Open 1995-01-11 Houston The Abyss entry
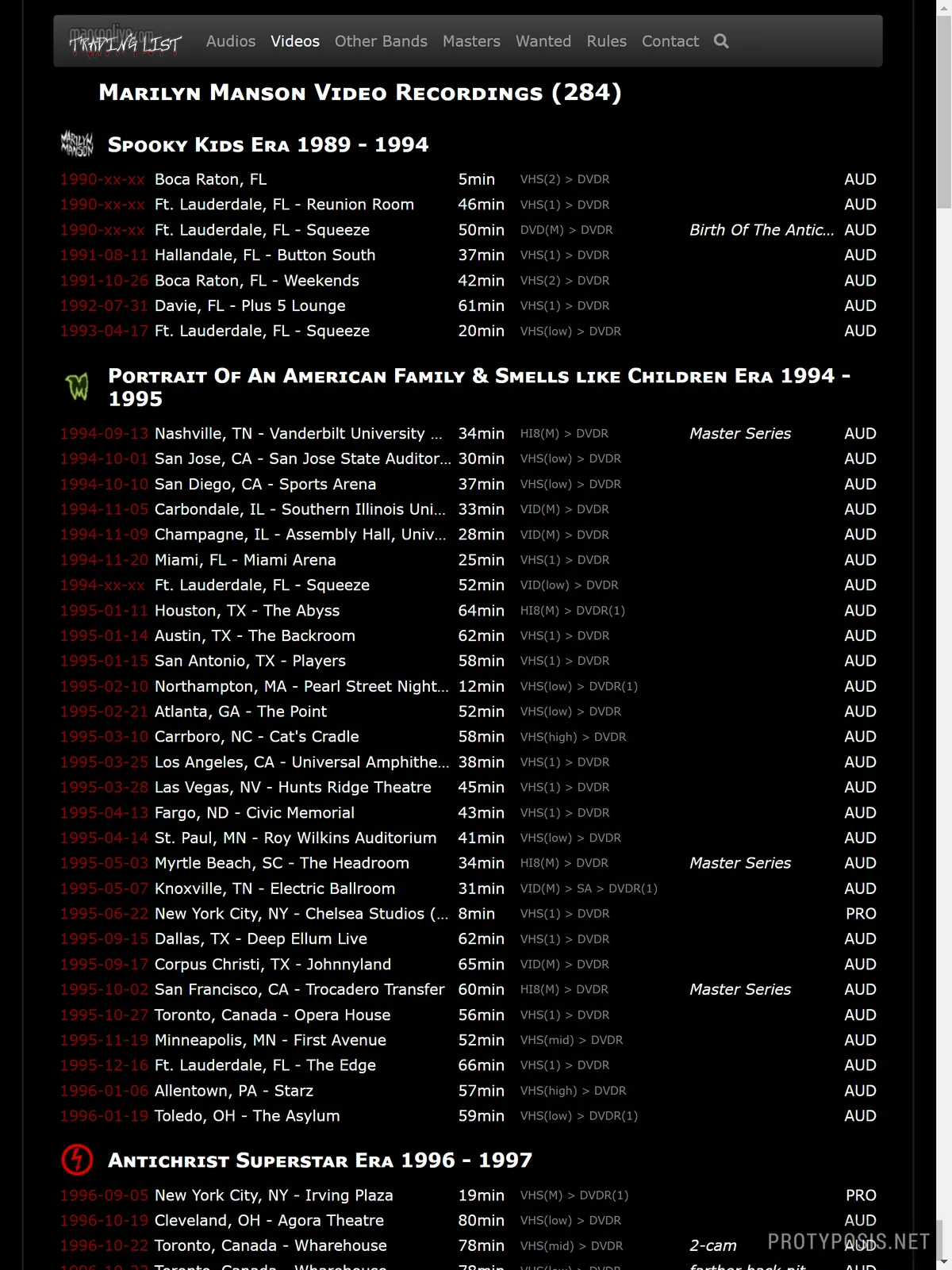The width and height of the screenshot is (952, 1270). tap(468, 611)
